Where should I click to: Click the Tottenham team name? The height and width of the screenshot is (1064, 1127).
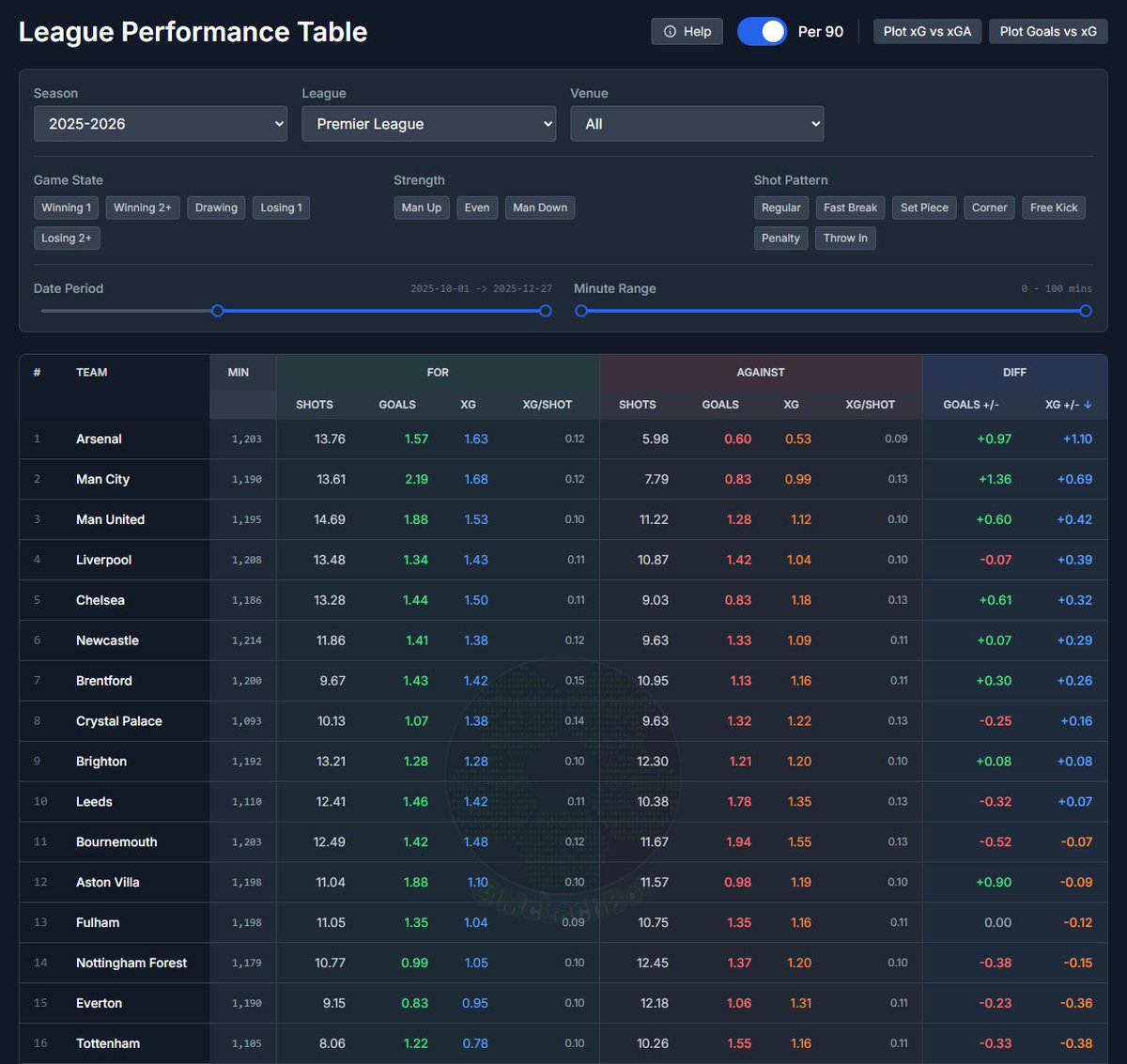point(108,1044)
